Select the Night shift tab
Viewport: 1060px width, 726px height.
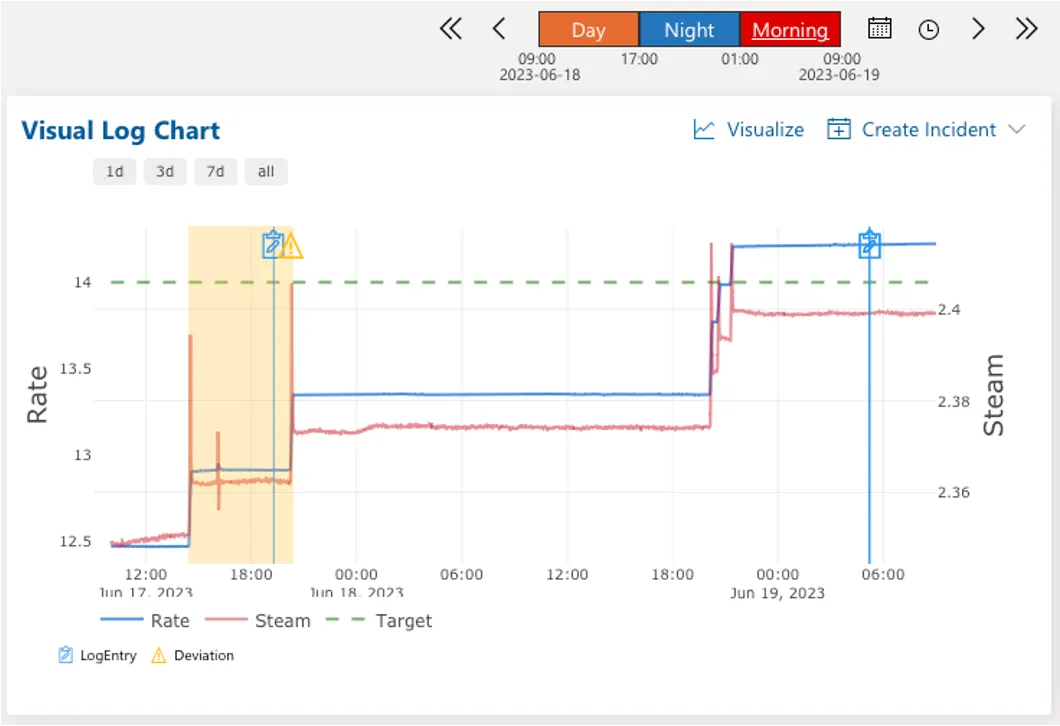tap(689, 30)
